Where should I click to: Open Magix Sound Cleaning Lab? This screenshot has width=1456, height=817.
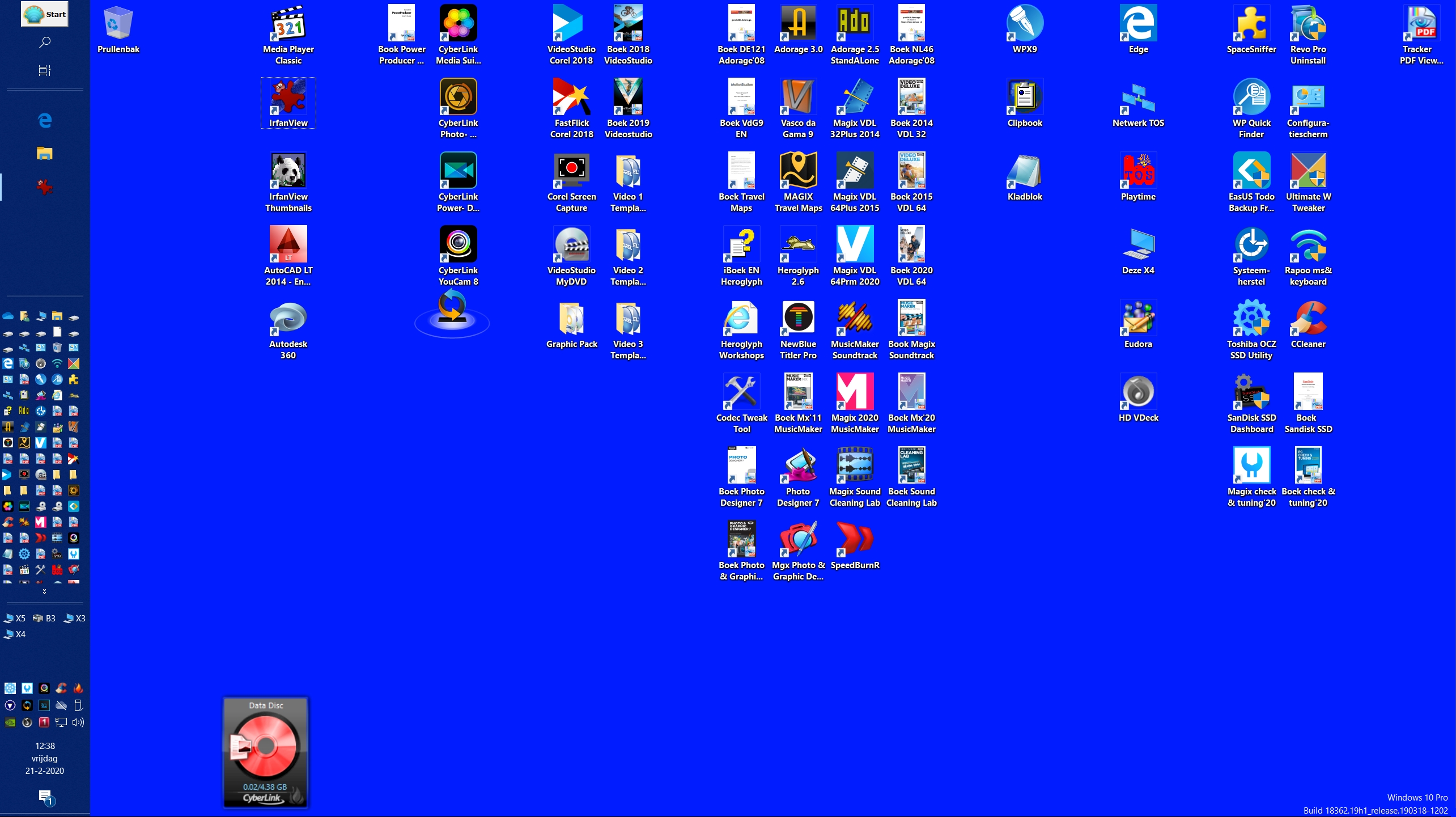pos(855,478)
